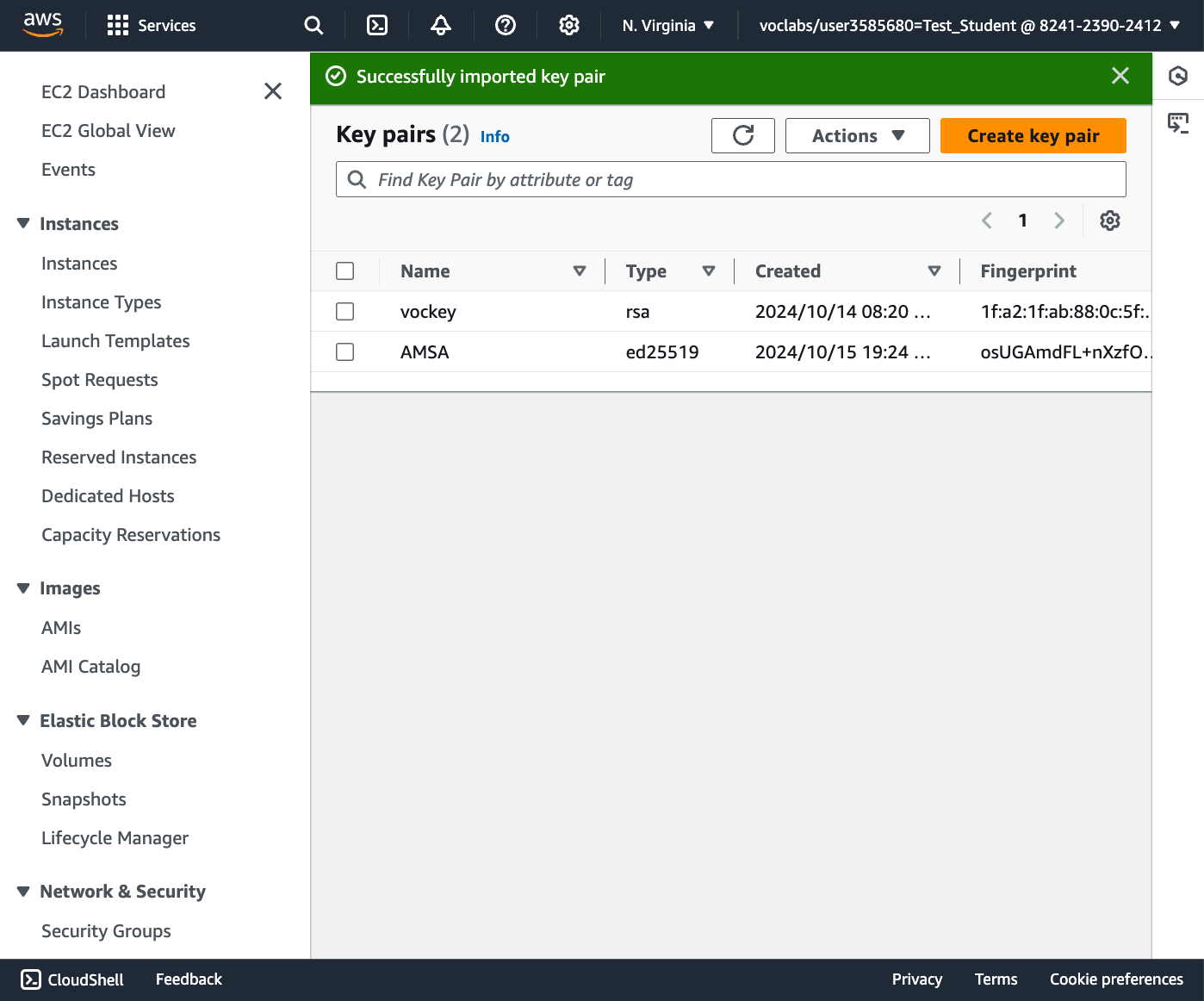Click the Fingerprint column header
This screenshot has width=1204, height=1001.
1028,271
